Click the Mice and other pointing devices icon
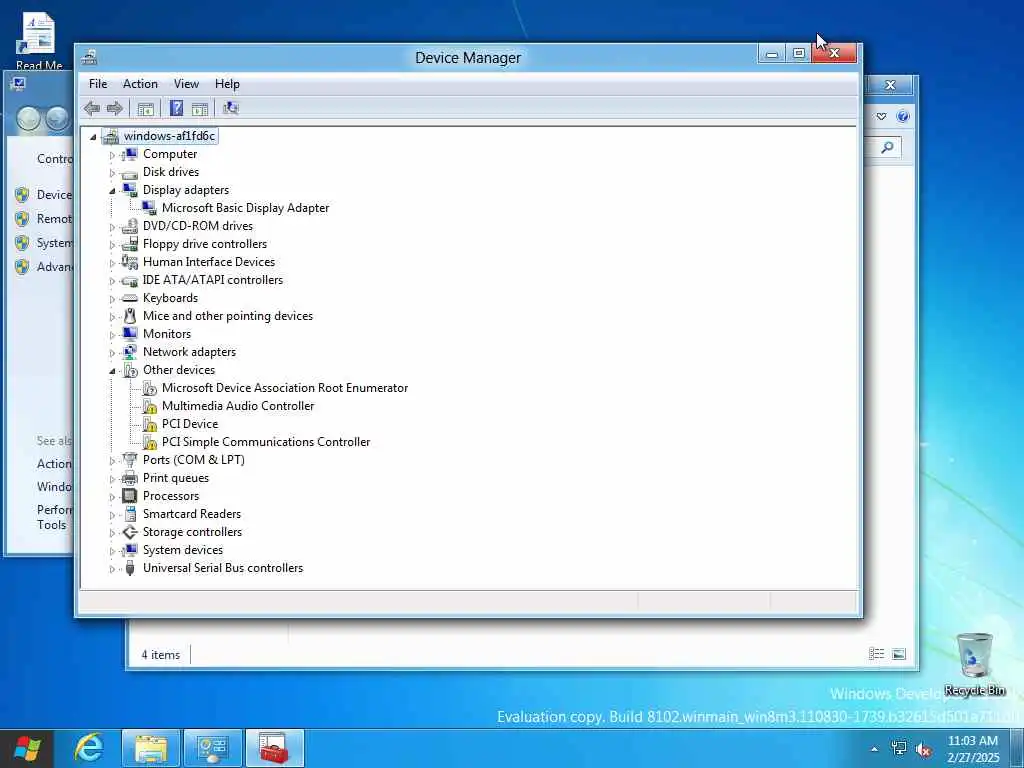Image resolution: width=1024 pixels, height=768 pixels. (x=130, y=316)
